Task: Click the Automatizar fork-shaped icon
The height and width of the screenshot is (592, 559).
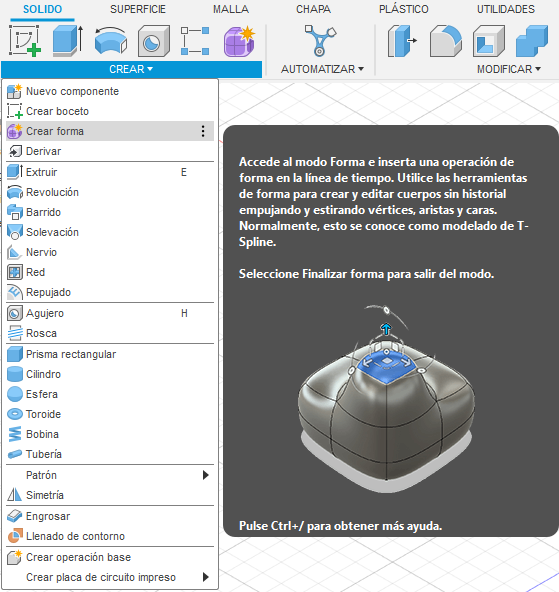Action: pyautogui.click(x=320, y=40)
